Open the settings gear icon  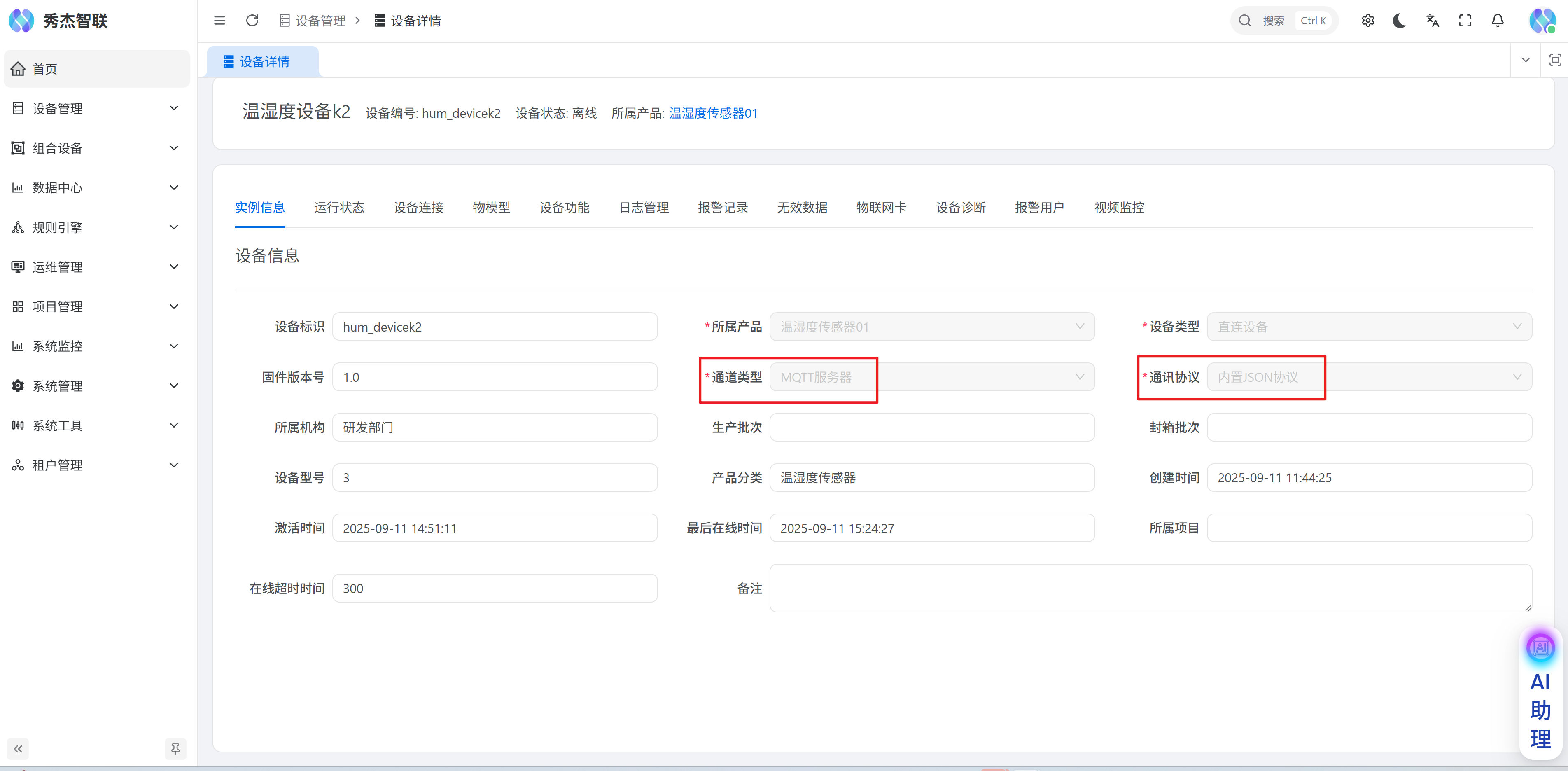[1368, 21]
